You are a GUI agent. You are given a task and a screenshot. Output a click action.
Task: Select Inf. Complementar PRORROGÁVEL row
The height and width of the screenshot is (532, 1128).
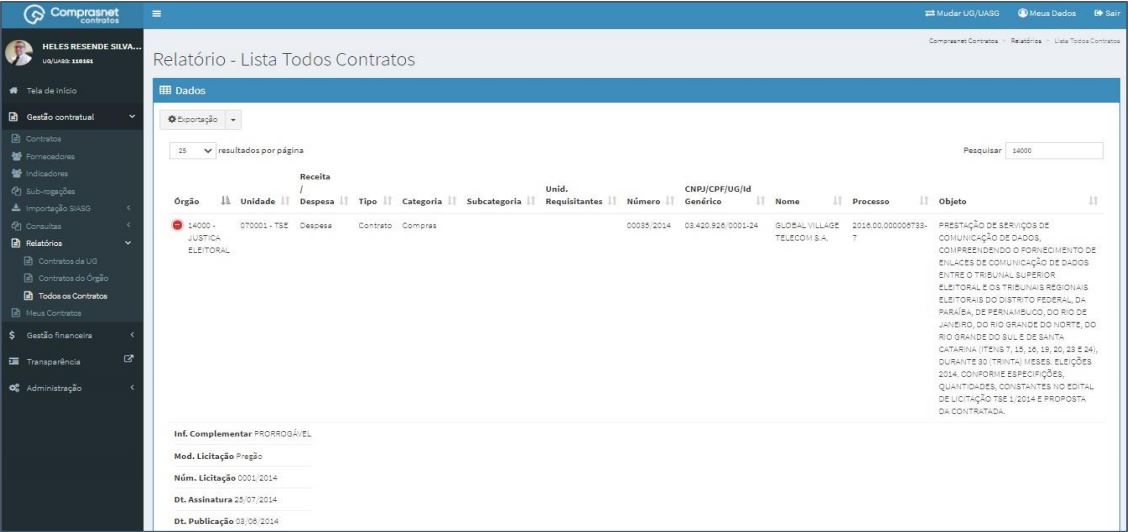(242, 435)
